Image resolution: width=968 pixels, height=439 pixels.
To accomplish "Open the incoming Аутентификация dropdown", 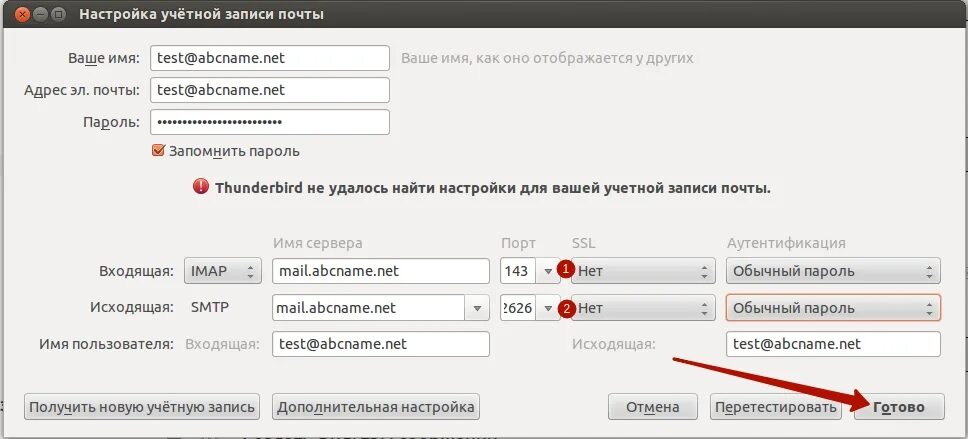I will pyautogui.click(x=833, y=271).
